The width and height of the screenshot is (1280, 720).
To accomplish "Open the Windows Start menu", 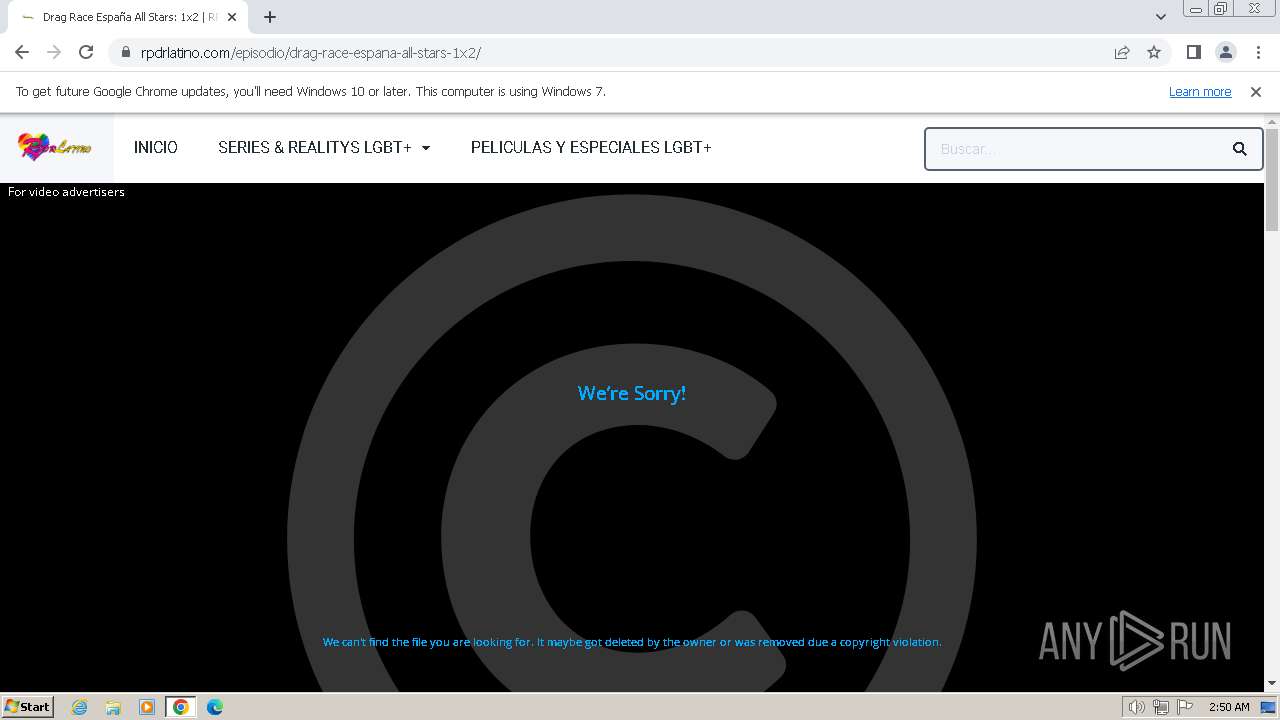I will click(x=27, y=707).
